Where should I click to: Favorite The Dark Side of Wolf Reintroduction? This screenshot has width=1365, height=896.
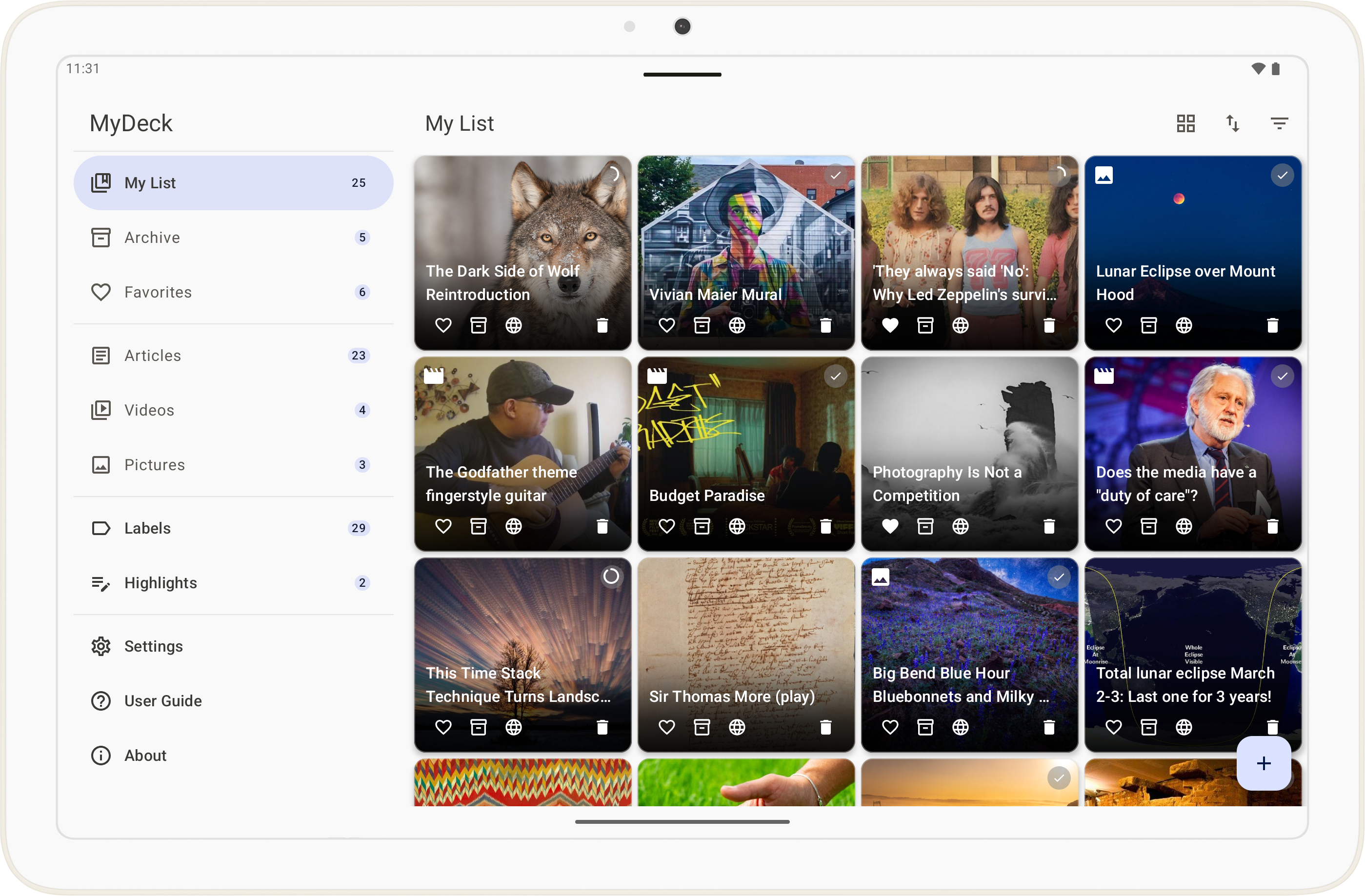tap(443, 325)
